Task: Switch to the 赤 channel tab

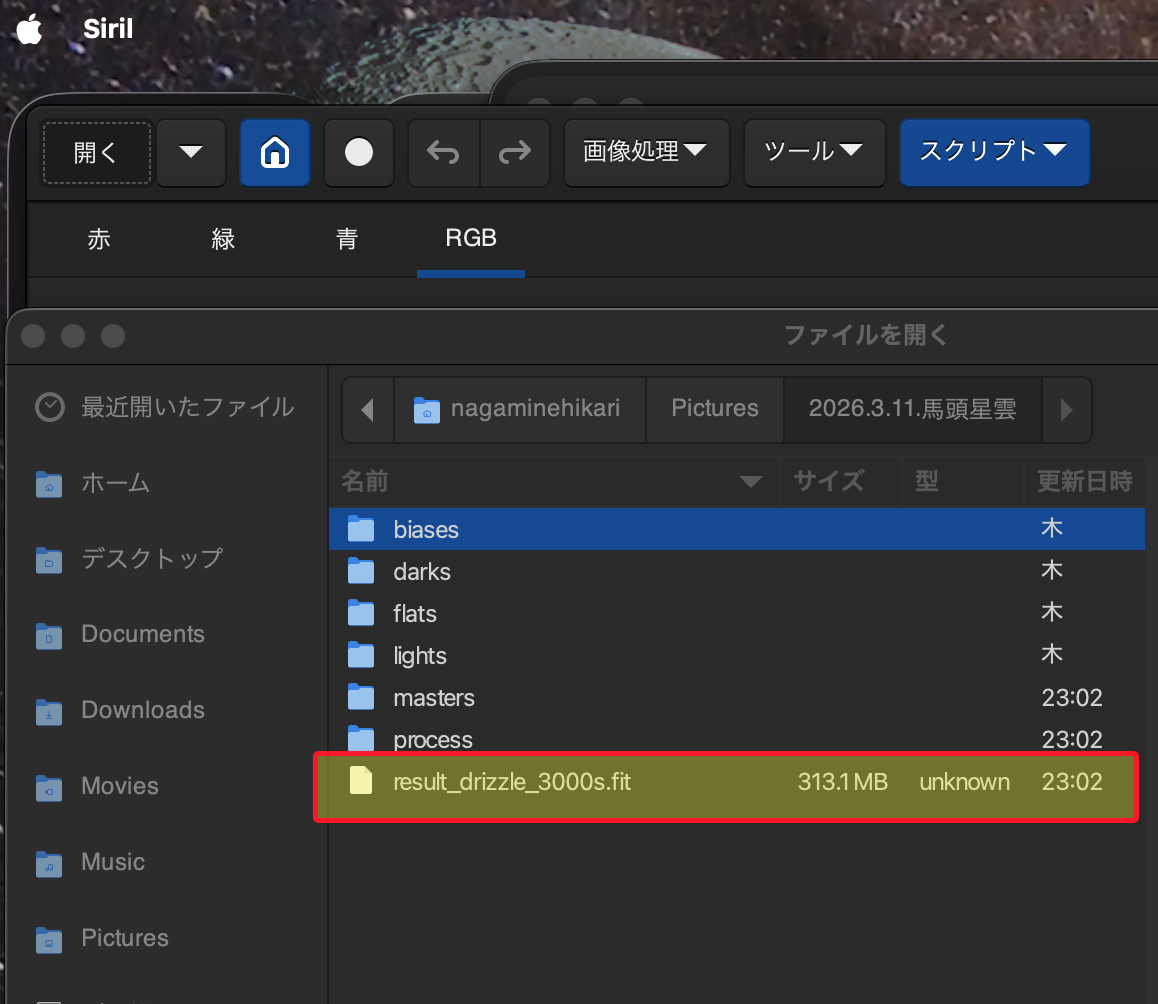Action: pyautogui.click(x=99, y=239)
